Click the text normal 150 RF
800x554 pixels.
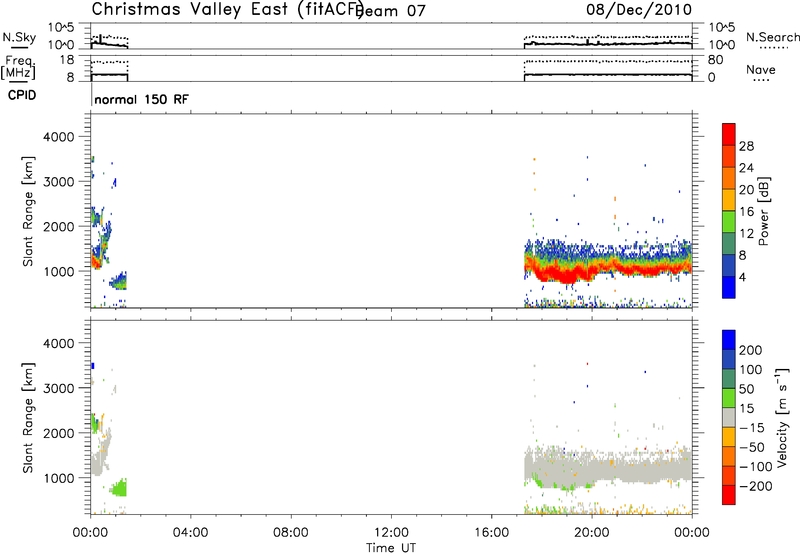tap(141, 99)
